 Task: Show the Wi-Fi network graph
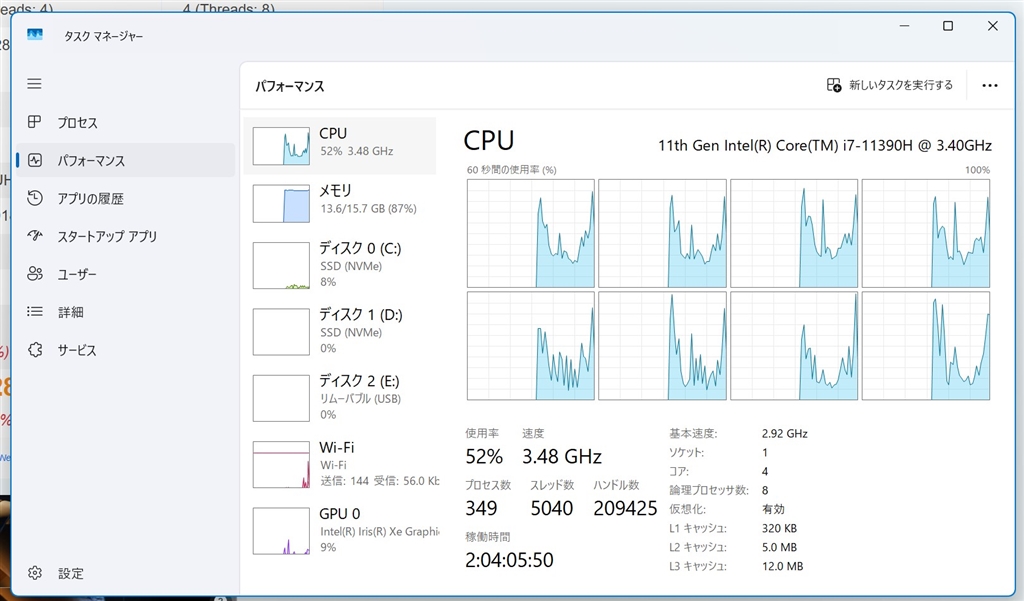[x=340, y=464]
